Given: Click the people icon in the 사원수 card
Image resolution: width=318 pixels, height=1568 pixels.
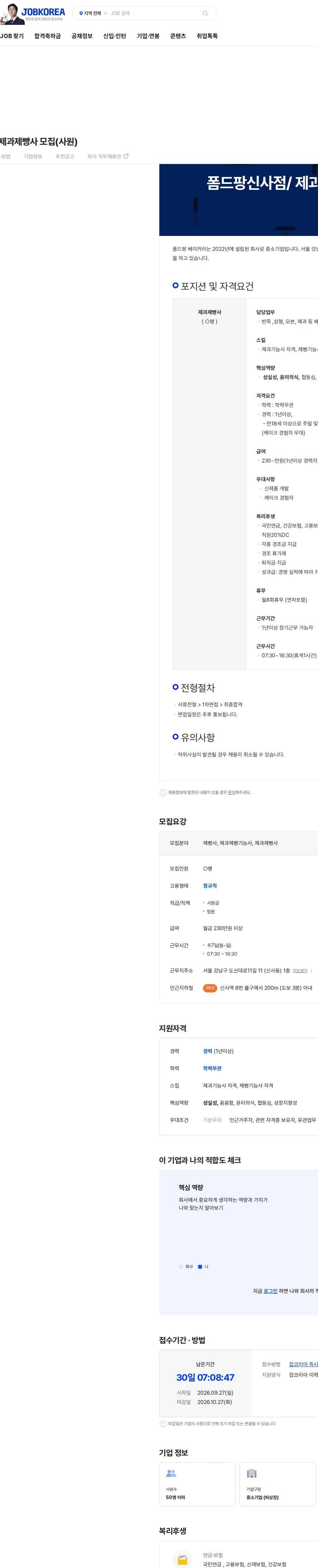Looking at the screenshot, I should (x=171, y=1473).
